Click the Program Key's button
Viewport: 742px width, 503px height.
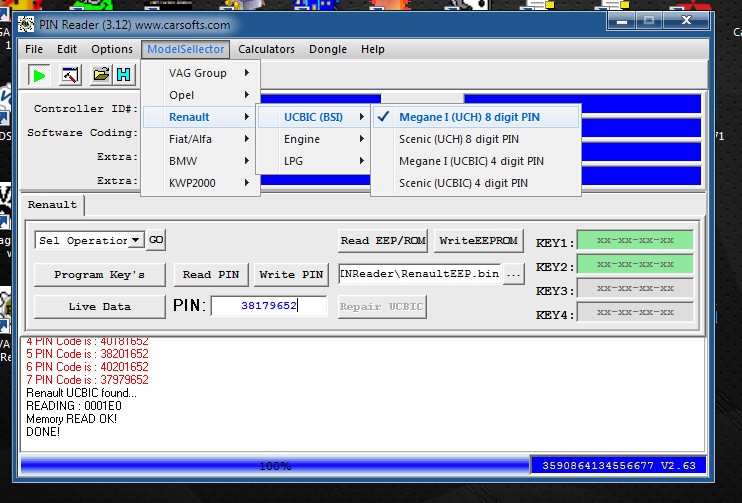99,275
